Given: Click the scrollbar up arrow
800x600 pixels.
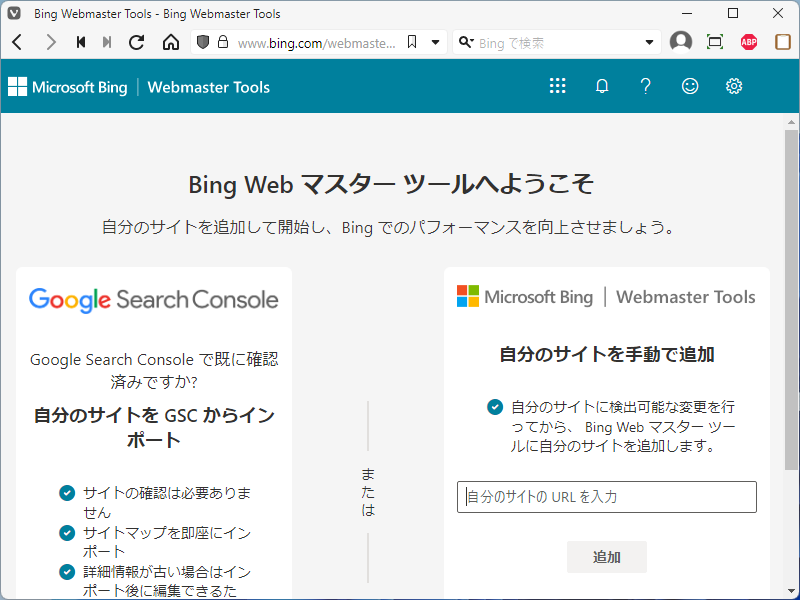Looking at the screenshot, I should [791, 122].
